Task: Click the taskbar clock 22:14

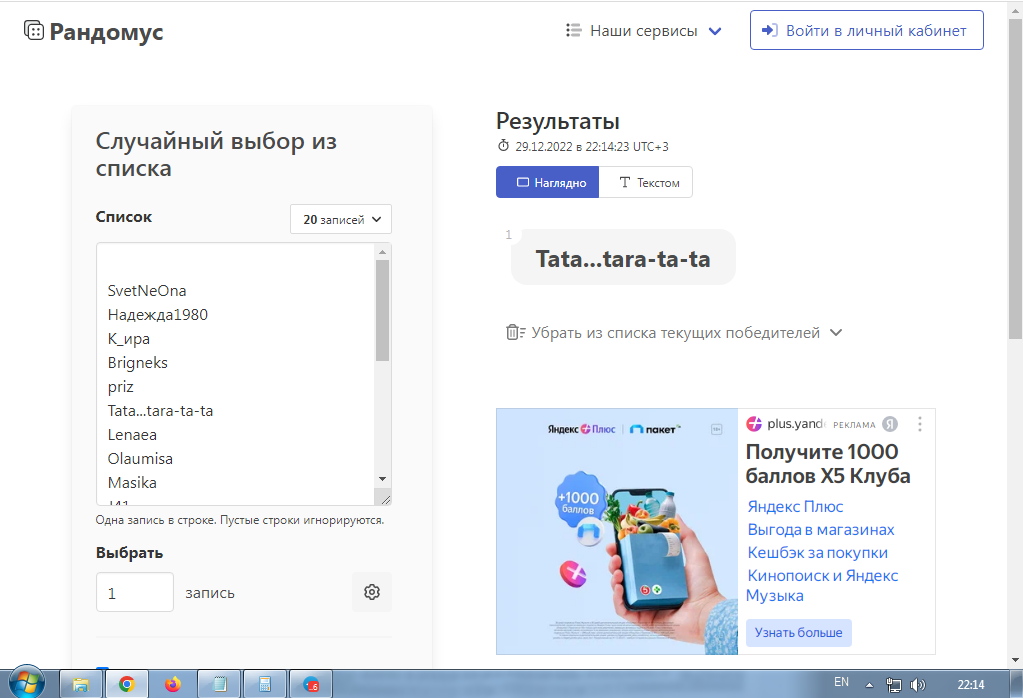Action: pyautogui.click(x=971, y=684)
